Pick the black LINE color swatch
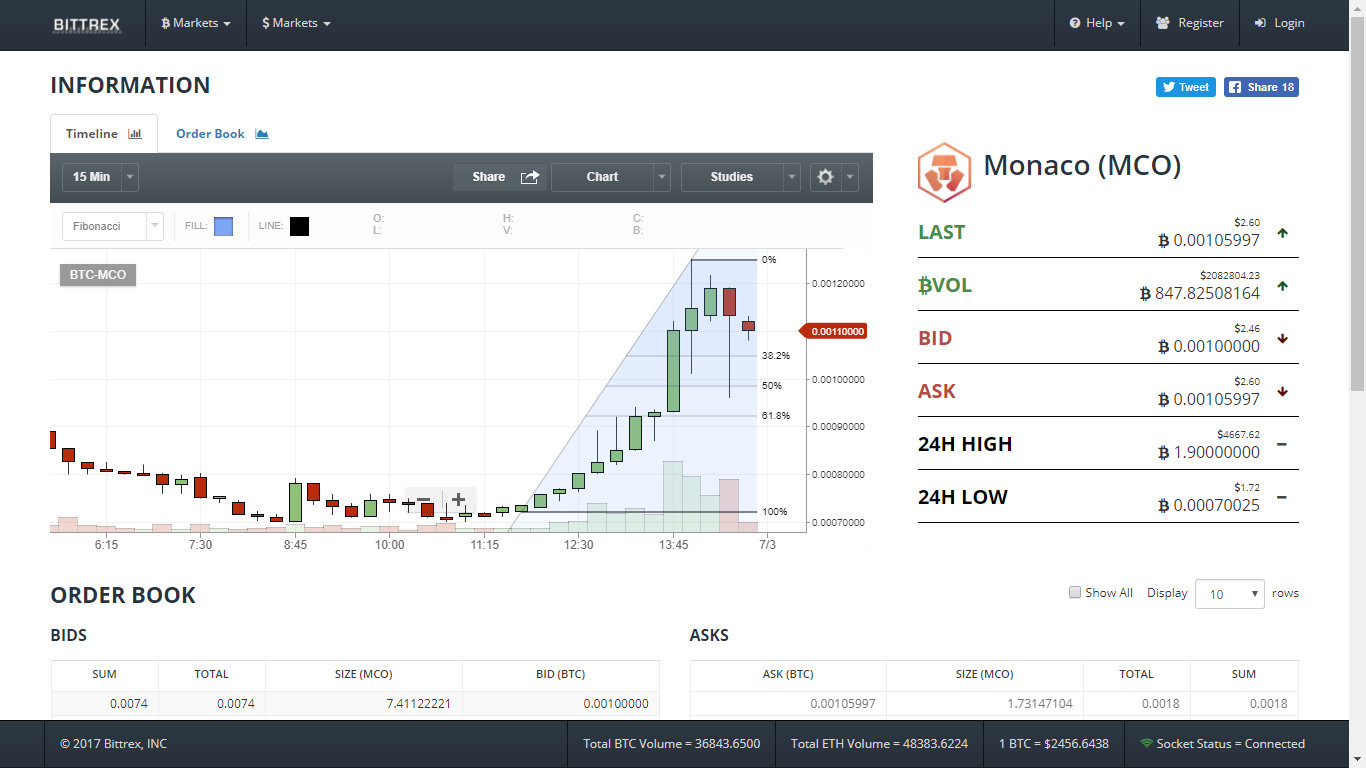This screenshot has width=1366, height=768. 299,226
